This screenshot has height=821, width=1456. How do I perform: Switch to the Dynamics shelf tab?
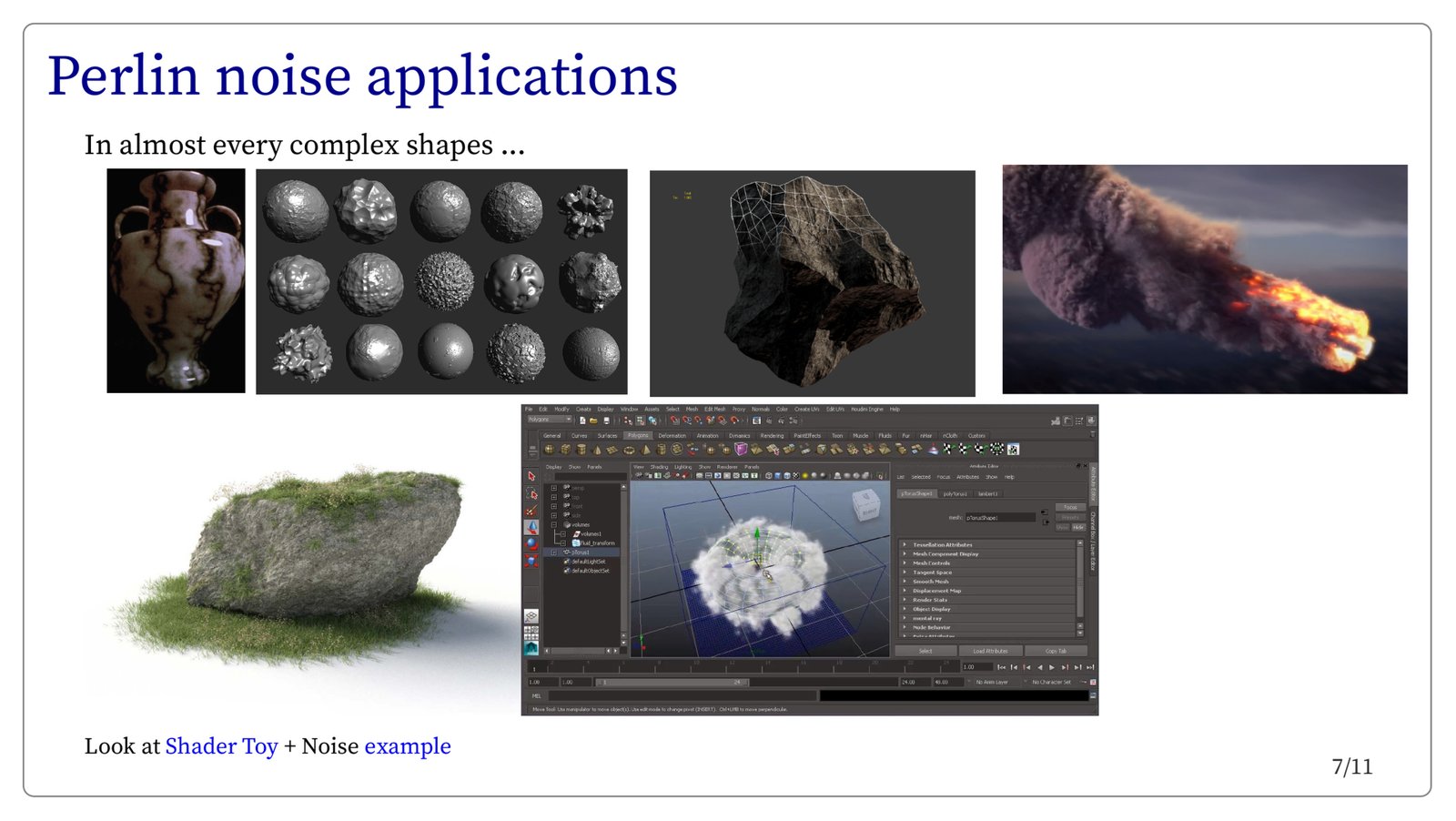[x=739, y=436]
